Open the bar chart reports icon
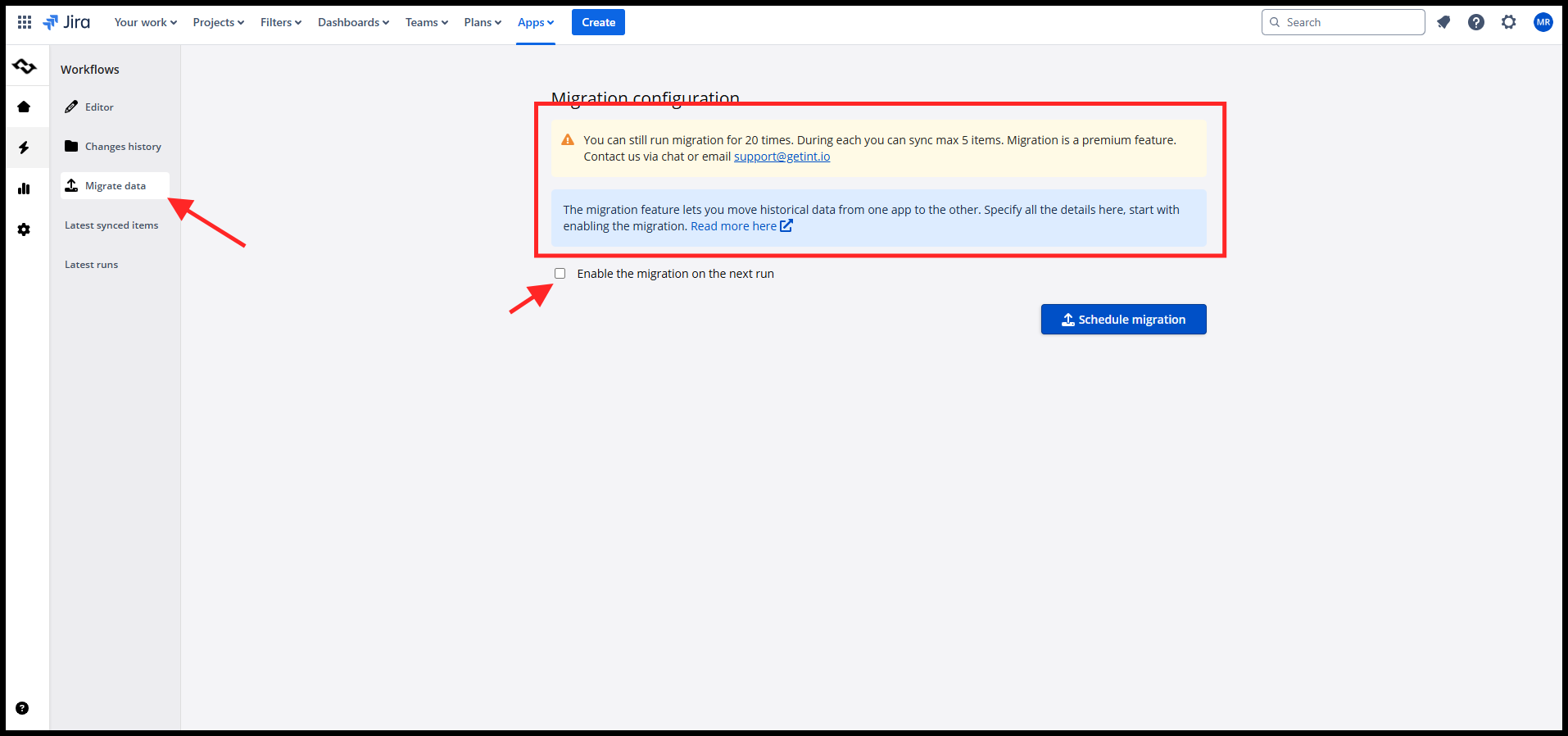This screenshot has height=736, width=1568. (x=24, y=189)
